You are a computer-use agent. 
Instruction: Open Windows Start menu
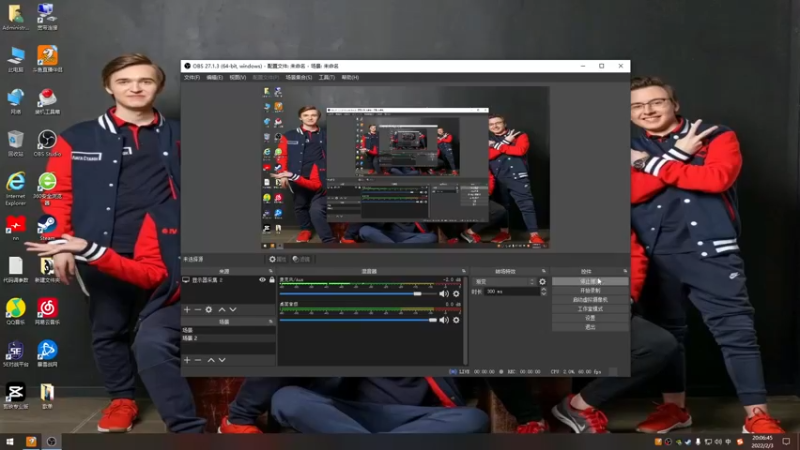coord(10,442)
